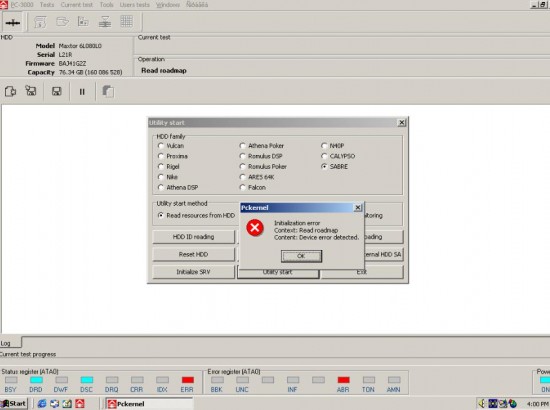Screen dimensions: 550x410
Task: Click the Utility start button
Action: pos(278,274)
